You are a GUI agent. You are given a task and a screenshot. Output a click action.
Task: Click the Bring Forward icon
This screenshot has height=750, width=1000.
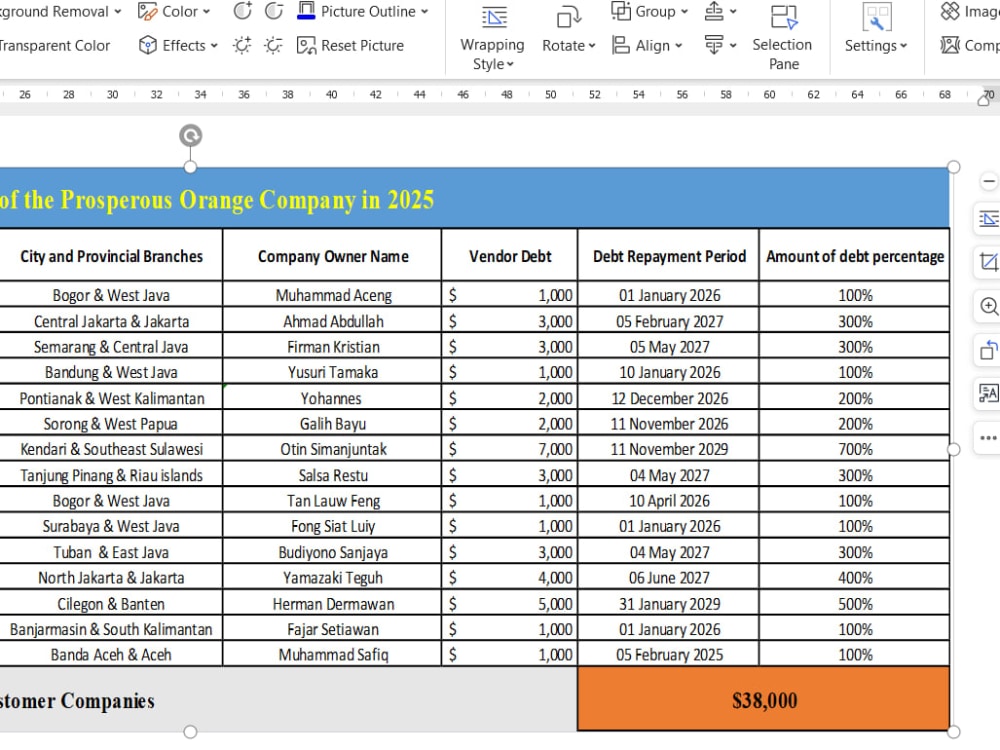tap(714, 11)
